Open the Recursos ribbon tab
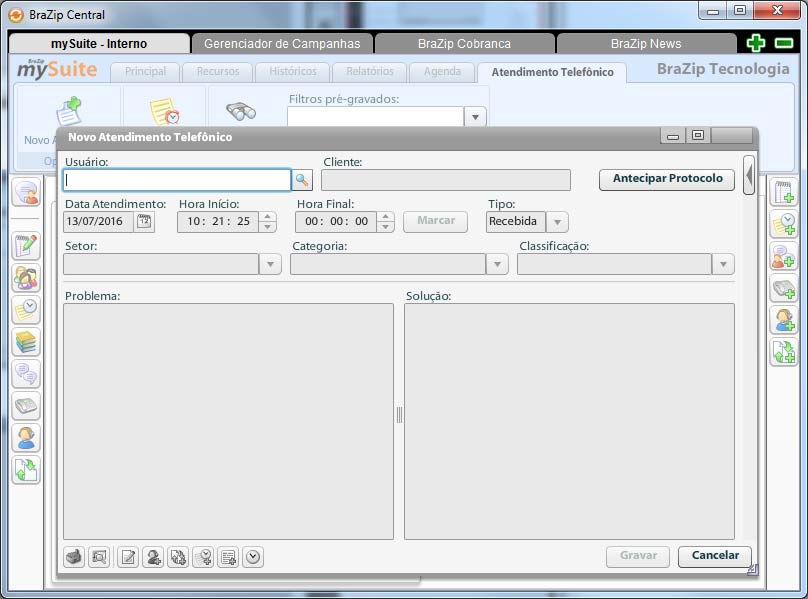 tap(218, 72)
